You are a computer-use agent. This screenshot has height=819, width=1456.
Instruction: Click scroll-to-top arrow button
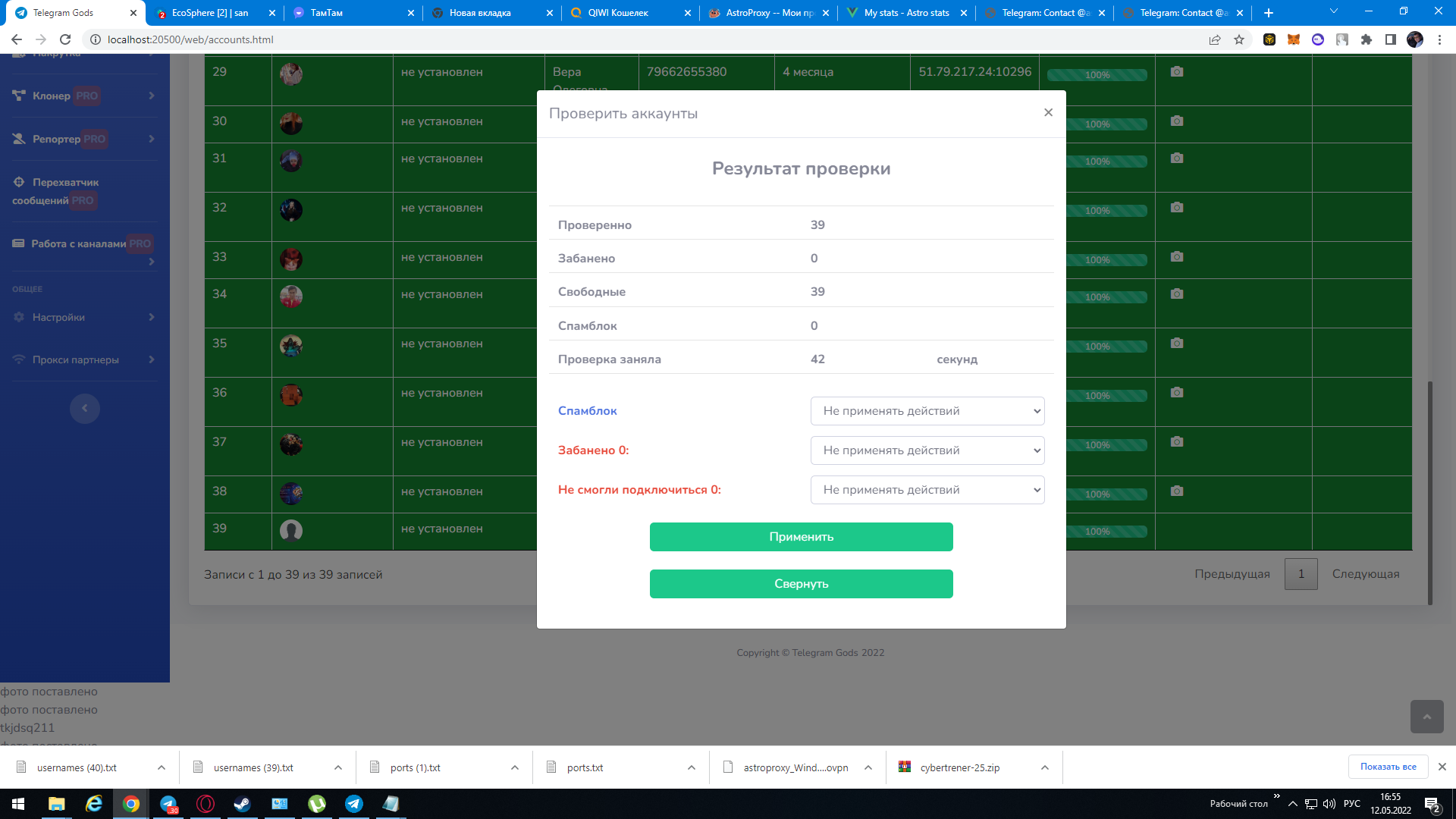click(1426, 717)
